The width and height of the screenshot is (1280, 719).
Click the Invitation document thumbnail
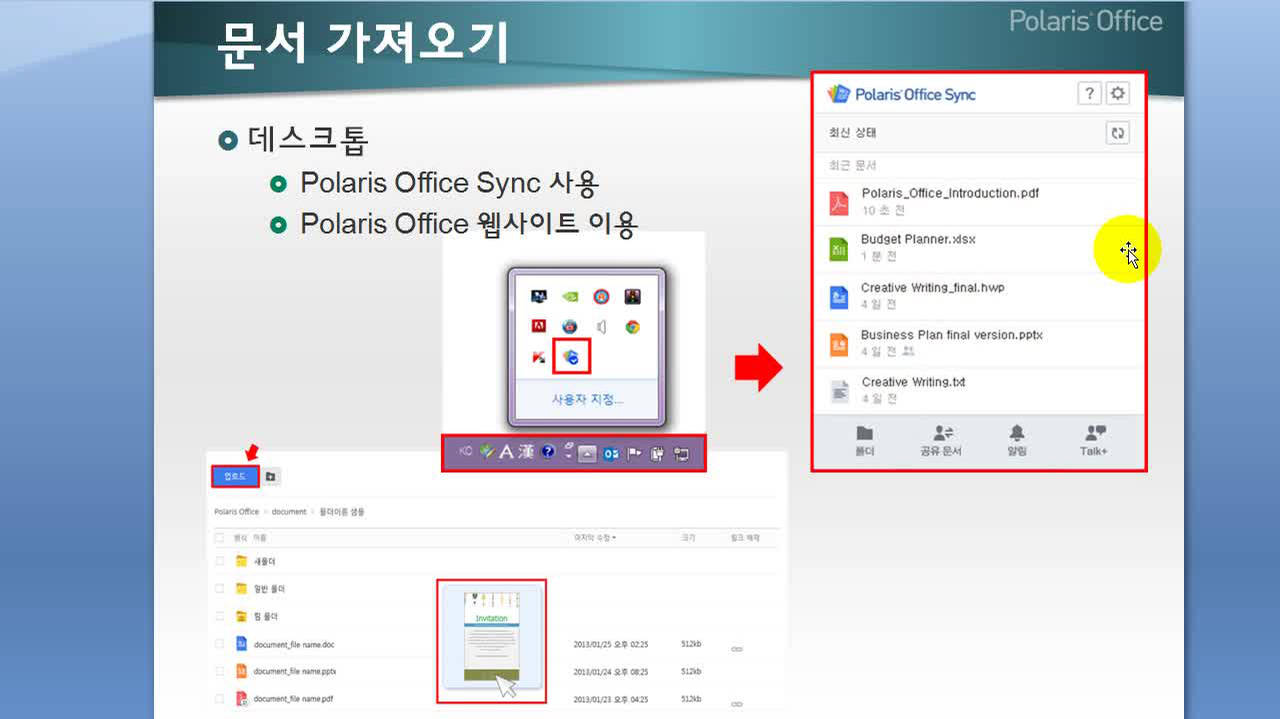491,640
